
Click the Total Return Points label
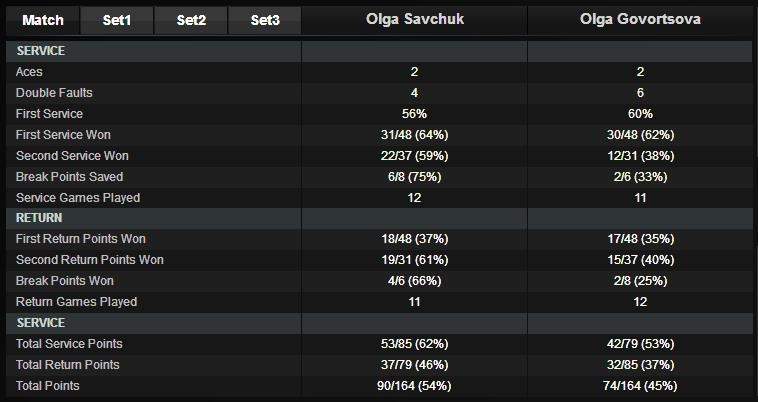(x=68, y=365)
